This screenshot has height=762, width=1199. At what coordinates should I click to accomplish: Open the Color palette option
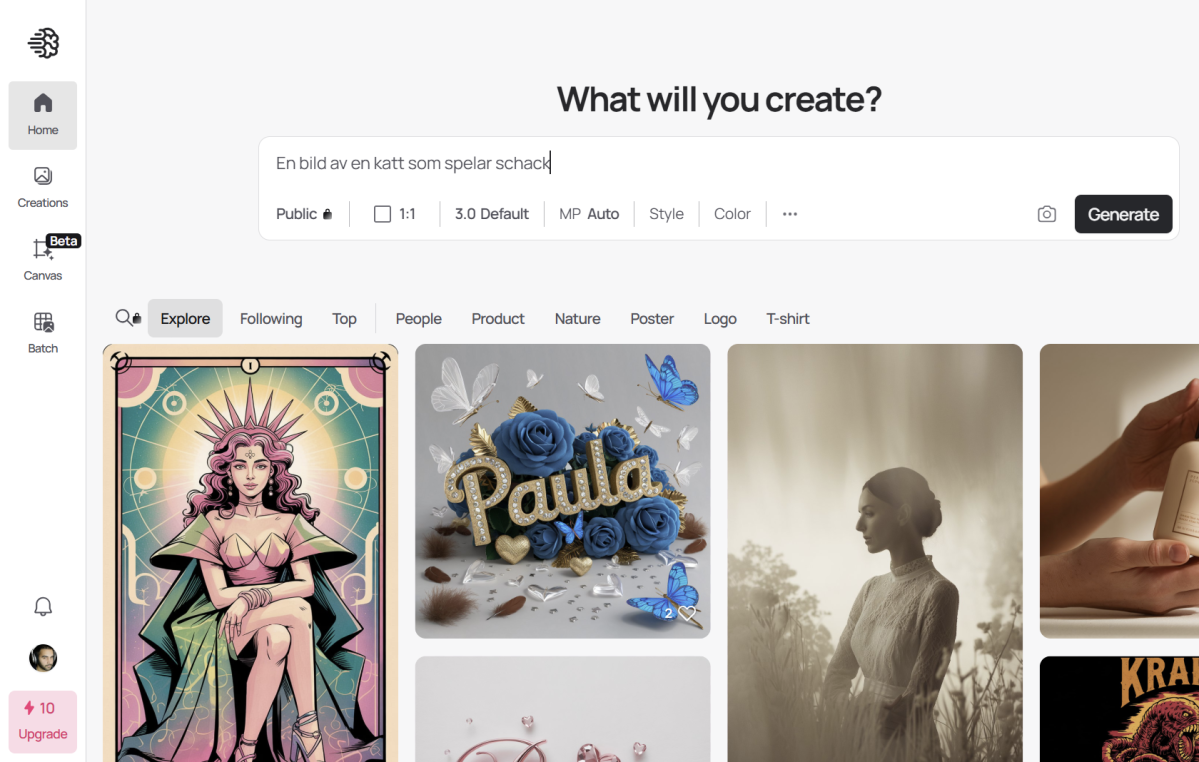pos(732,214)
